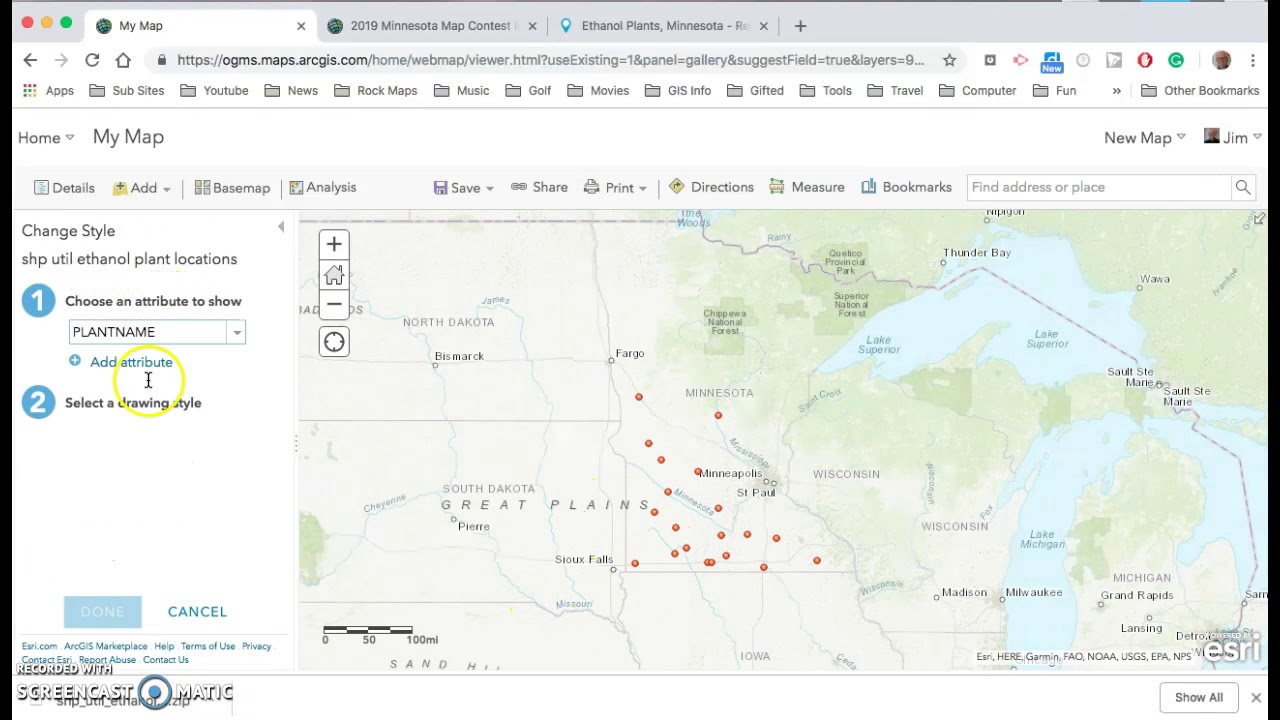Click the browser address bar URL
The width and height of the screenshot is (1280, 720).
[550, 60]
